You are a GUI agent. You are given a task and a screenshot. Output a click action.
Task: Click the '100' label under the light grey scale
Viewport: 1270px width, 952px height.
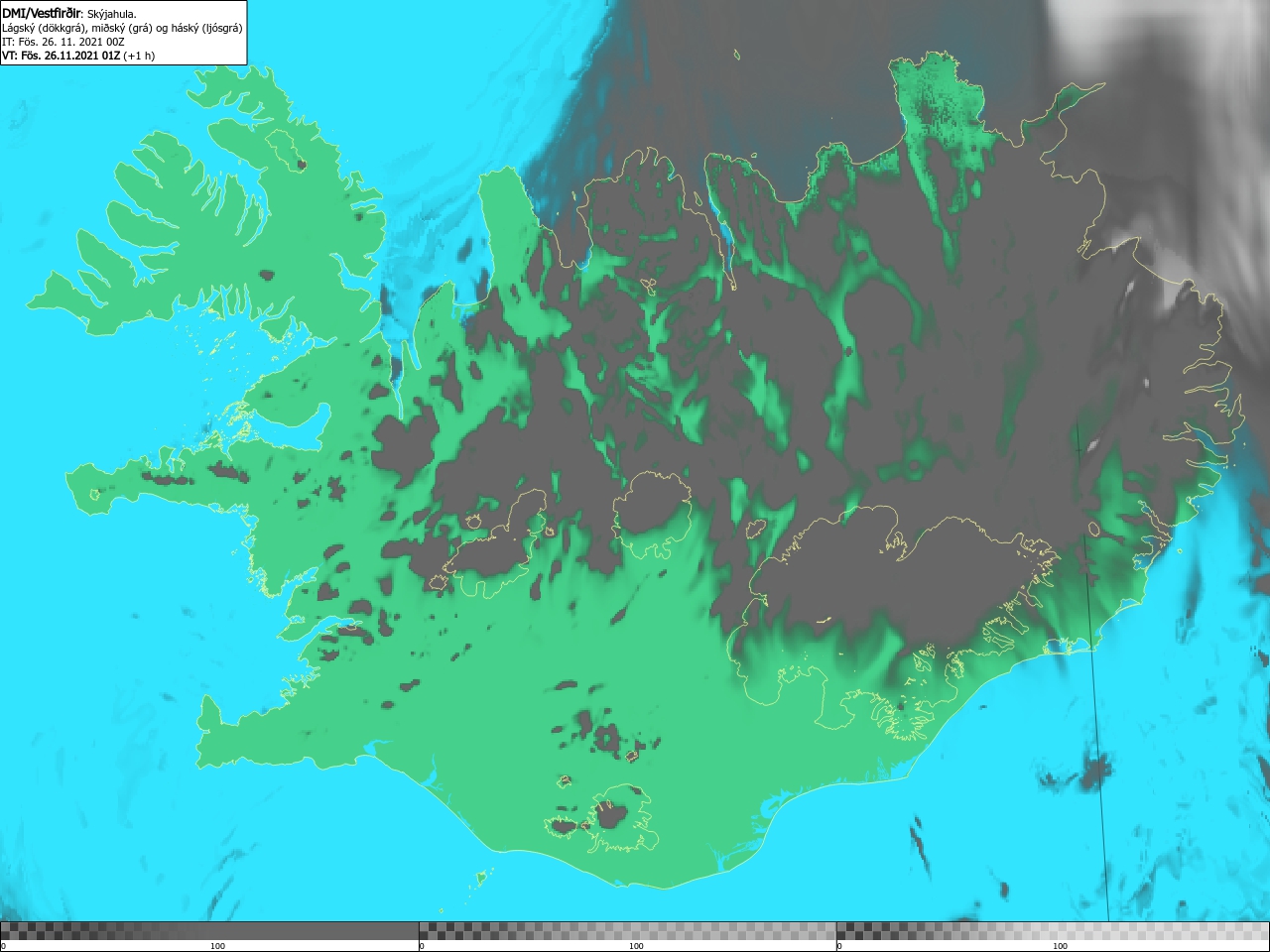1060,946
